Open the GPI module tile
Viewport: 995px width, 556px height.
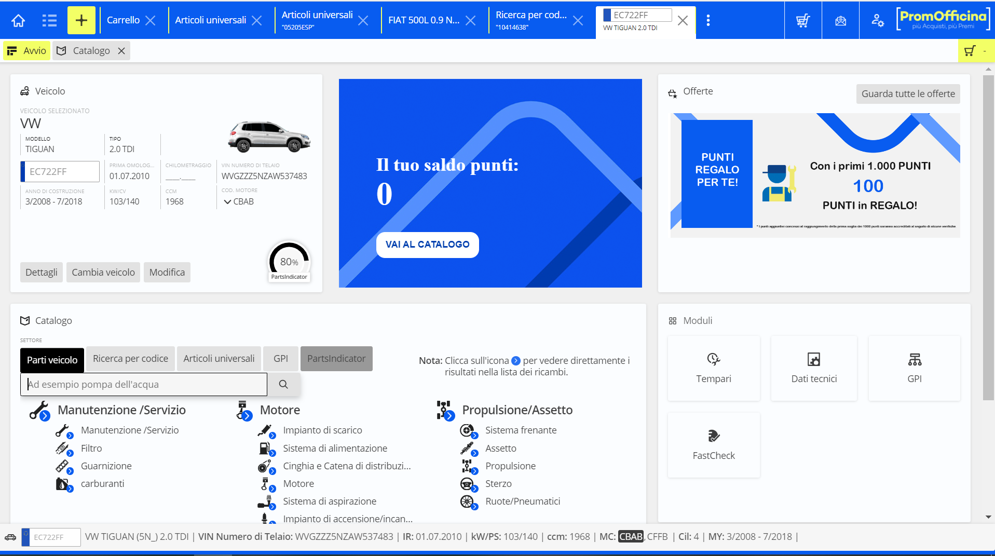[914, 368]
